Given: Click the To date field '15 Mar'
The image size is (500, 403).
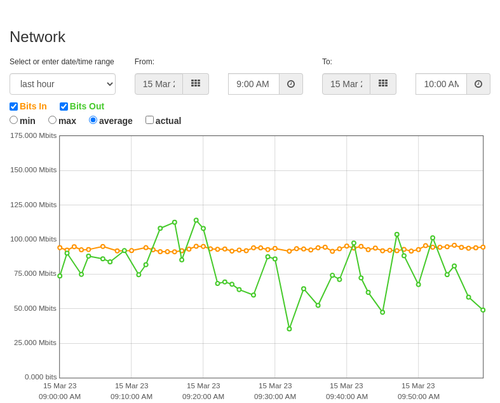Looking at the screenshot, I should pyautogui.click(x=346, y=84).
